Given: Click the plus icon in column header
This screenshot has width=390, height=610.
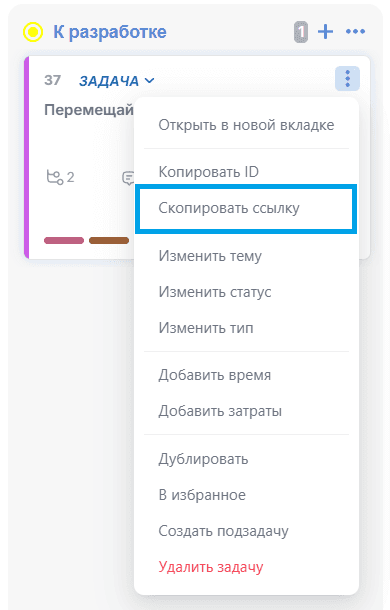Looking at the screenshot, I should coord(325,32).
